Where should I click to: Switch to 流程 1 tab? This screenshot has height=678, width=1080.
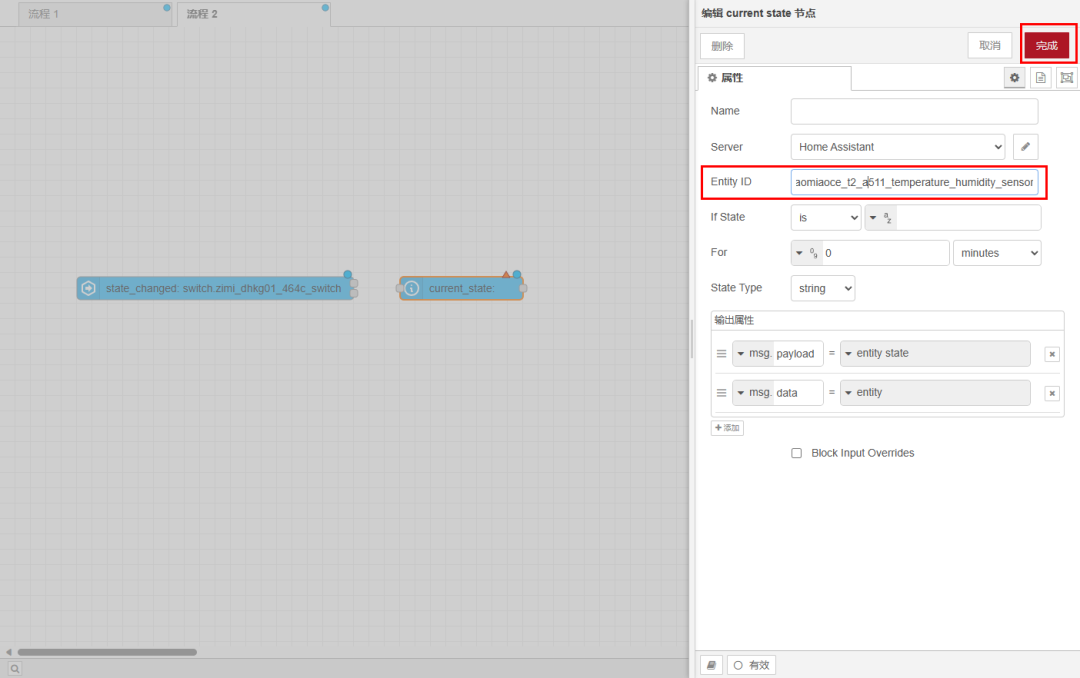pos(95,14)
